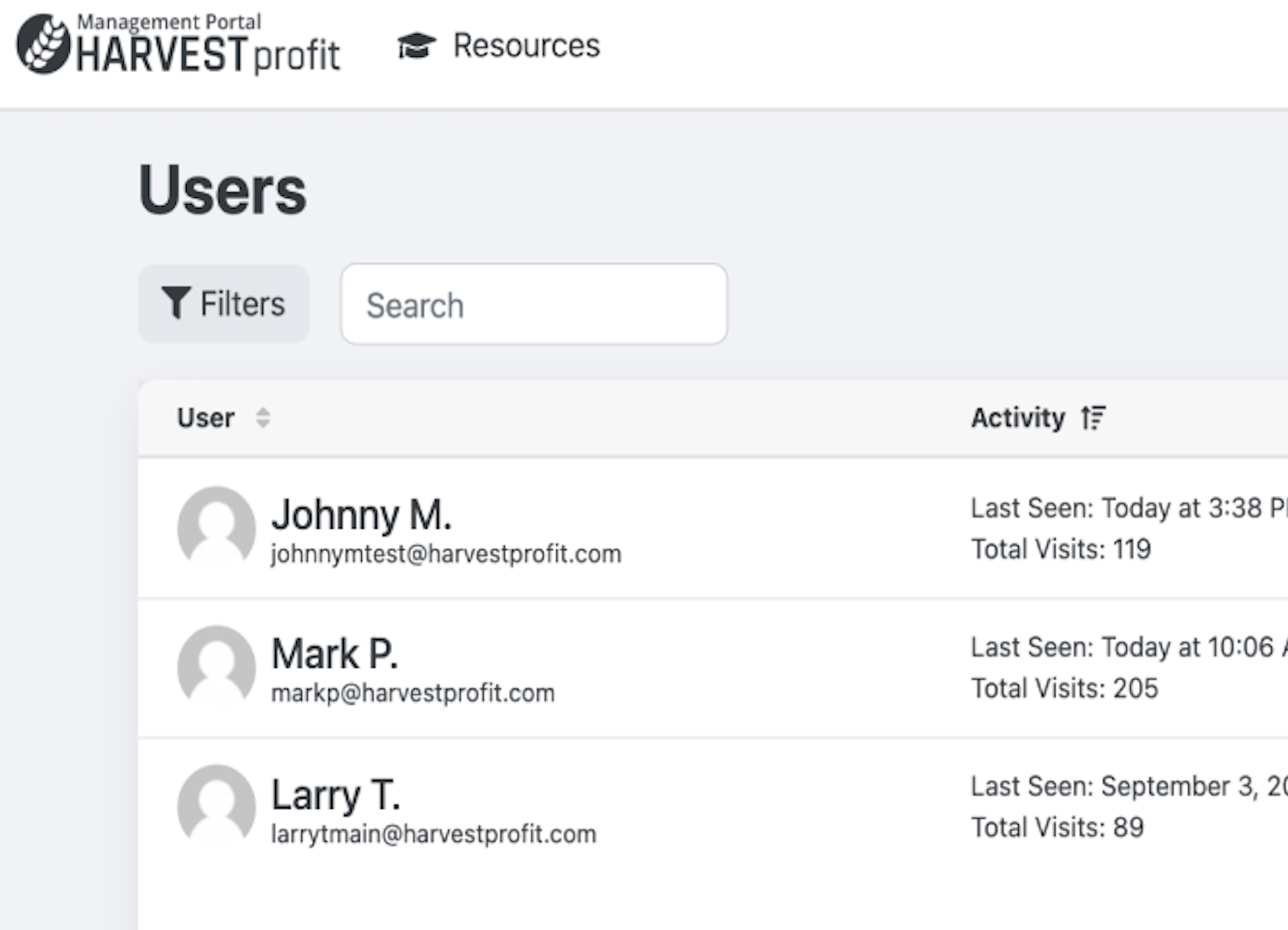
Task: Click Larry T.'s avatar icon
Action: coord(216,805)
